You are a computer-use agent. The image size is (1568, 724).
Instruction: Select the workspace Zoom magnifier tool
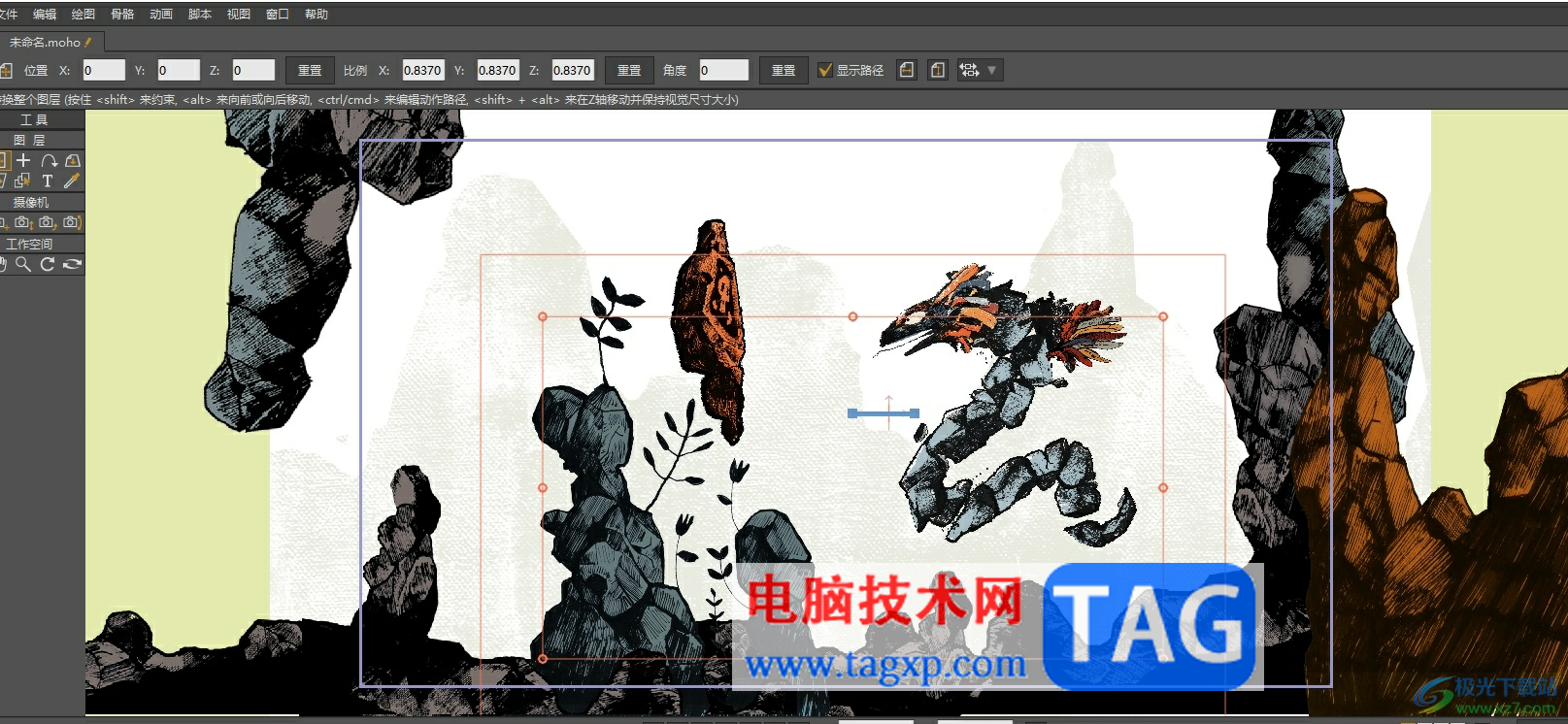(x=23, y=264)
